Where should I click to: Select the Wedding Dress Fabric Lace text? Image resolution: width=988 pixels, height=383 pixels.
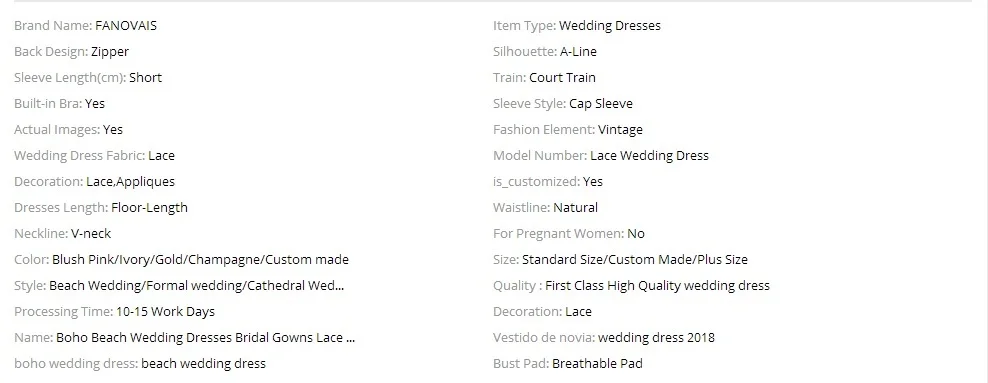161,156
